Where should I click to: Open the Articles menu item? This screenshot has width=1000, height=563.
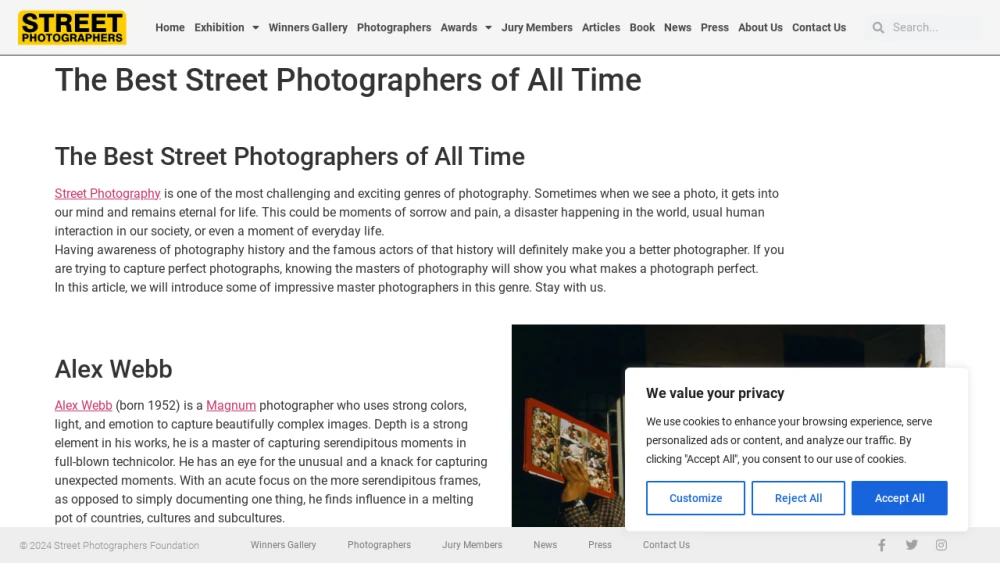pos(601,27)
